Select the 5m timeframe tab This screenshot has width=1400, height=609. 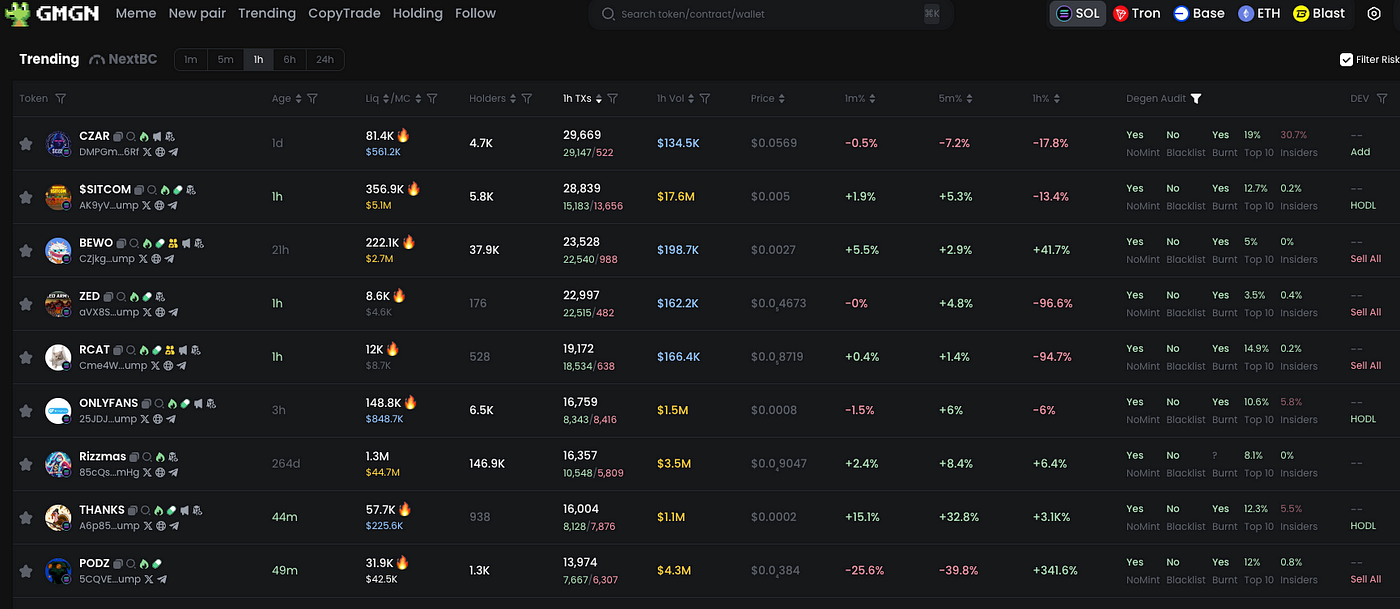click(226, 60)
